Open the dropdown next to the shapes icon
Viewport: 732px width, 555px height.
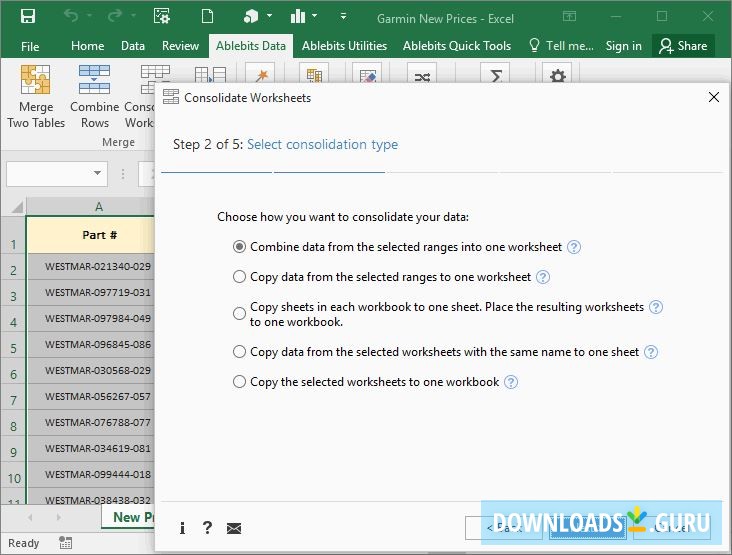click(269, 16)
